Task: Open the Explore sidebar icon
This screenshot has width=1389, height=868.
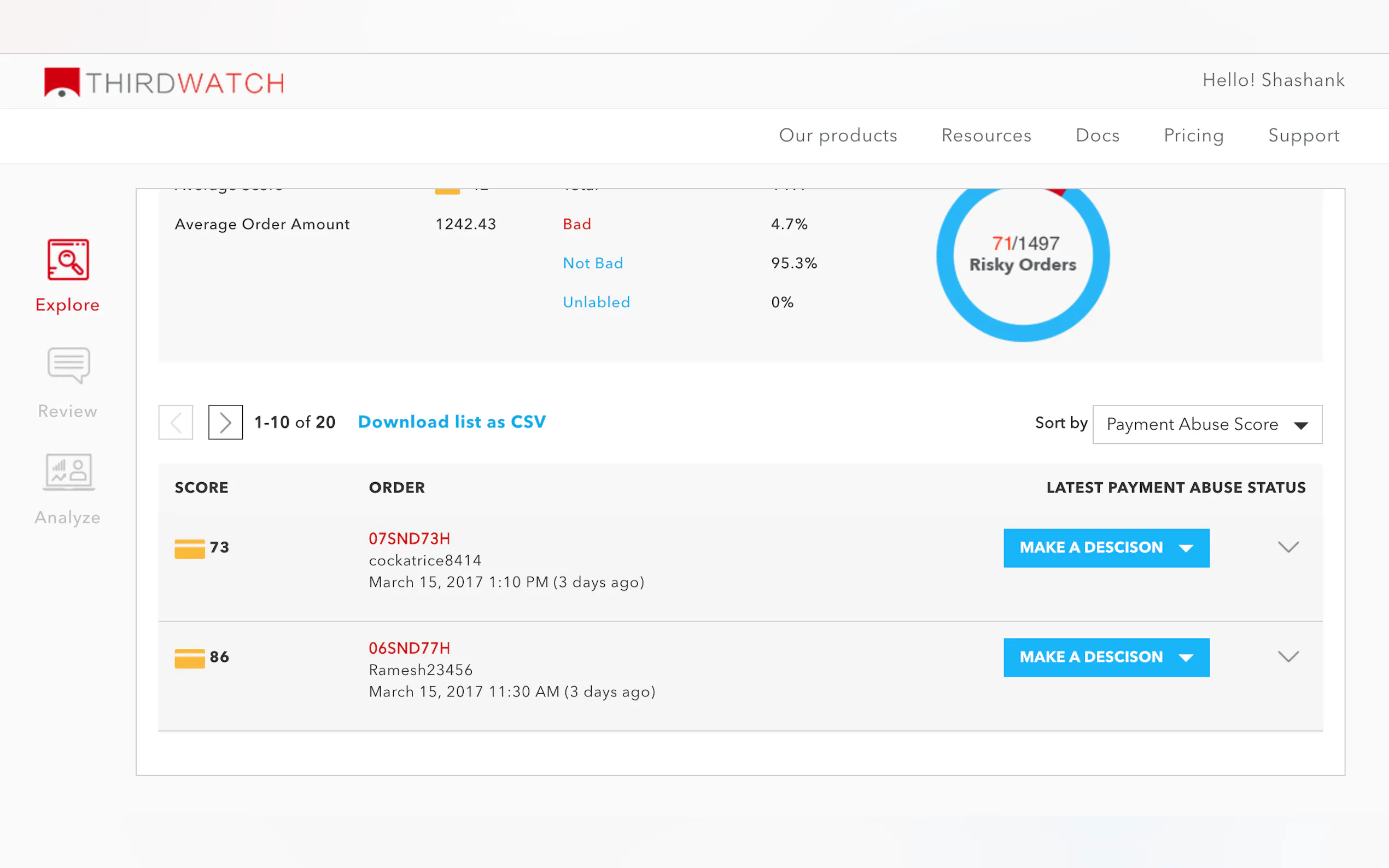Action: click(68, 260)
